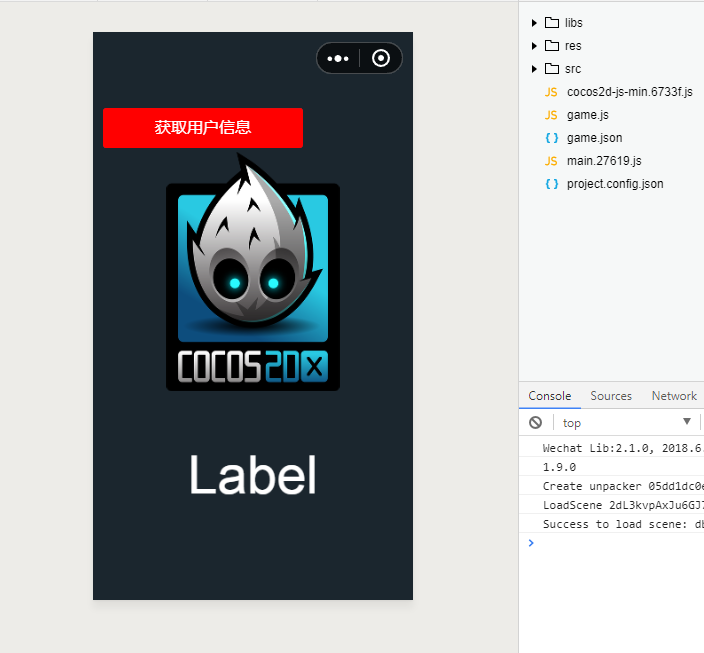This screenshot has width=704, height=653.
Task: Click JS icon beside main.27619.js
Action: tap(551, 161)
